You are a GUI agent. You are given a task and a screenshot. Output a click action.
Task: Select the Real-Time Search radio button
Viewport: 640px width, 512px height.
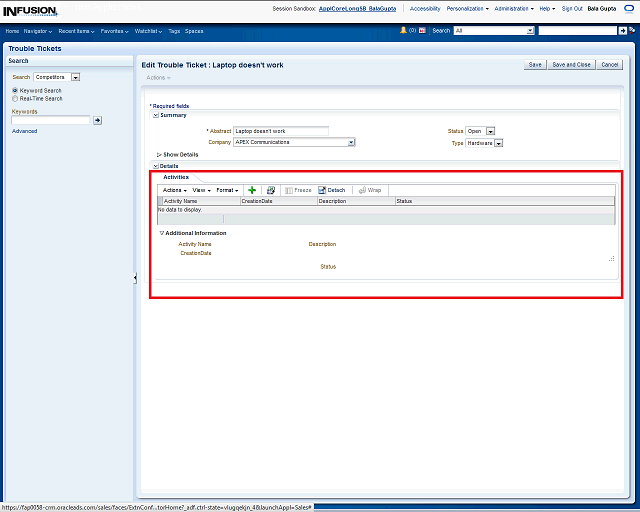tap(15, 99)
